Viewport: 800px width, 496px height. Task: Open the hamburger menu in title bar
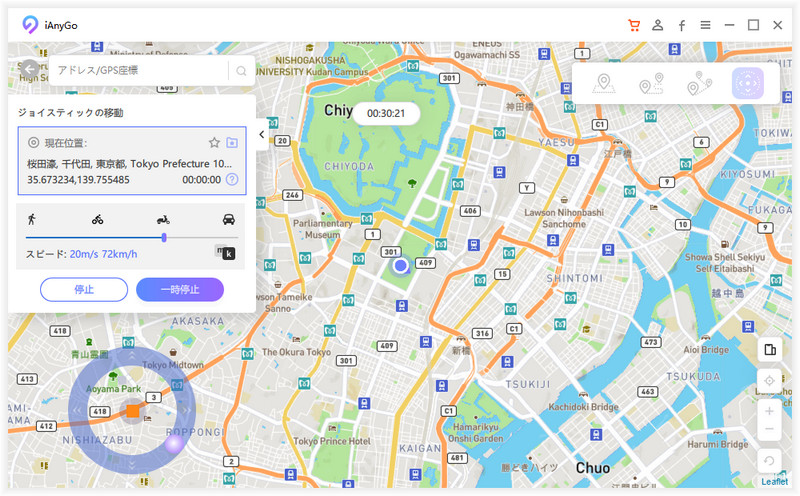(706, 25)
